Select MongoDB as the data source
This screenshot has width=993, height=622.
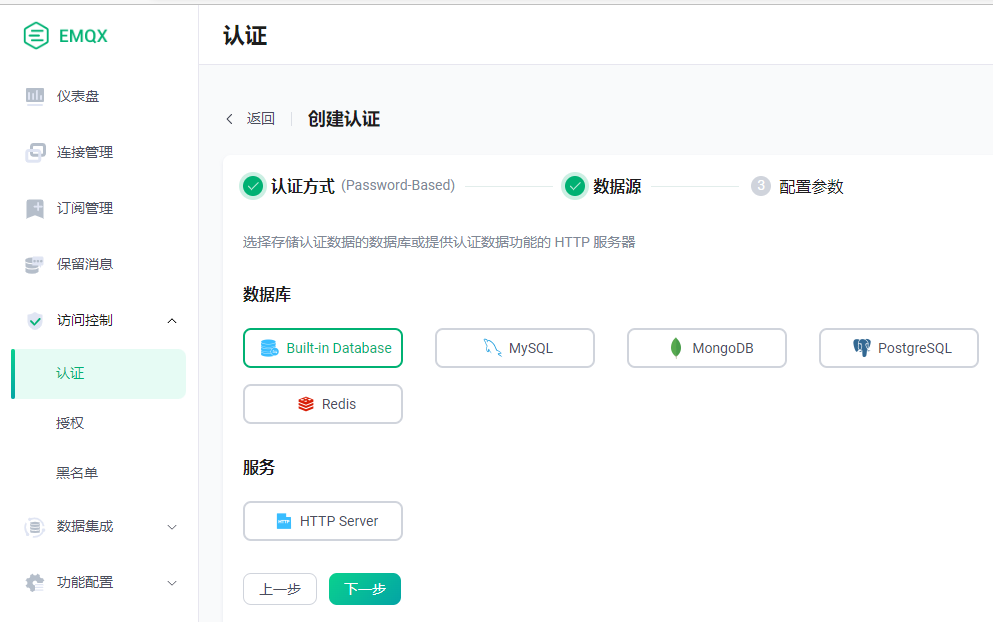pos(706,347)
